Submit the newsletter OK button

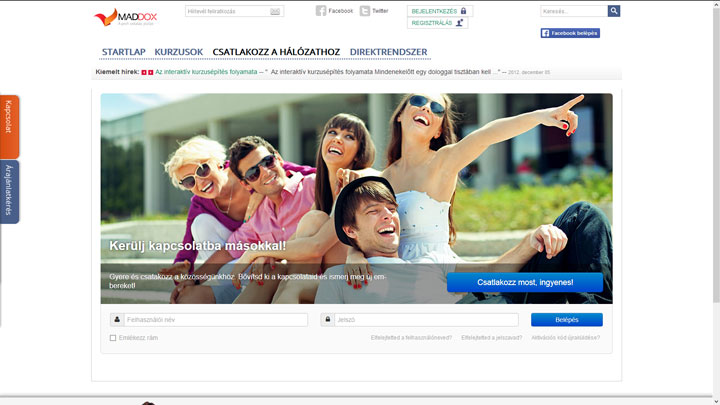coord(275,12)
